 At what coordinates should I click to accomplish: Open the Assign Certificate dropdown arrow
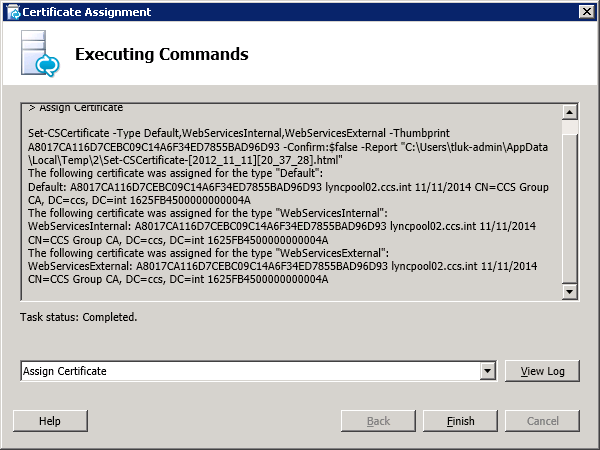click(x=488, y=371)
